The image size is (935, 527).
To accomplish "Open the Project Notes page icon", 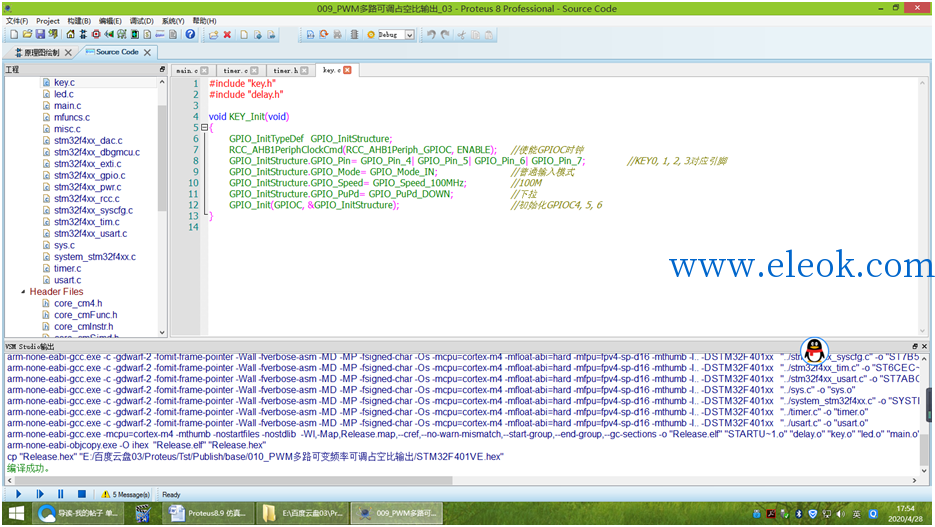I will click(x=173, y=35).
